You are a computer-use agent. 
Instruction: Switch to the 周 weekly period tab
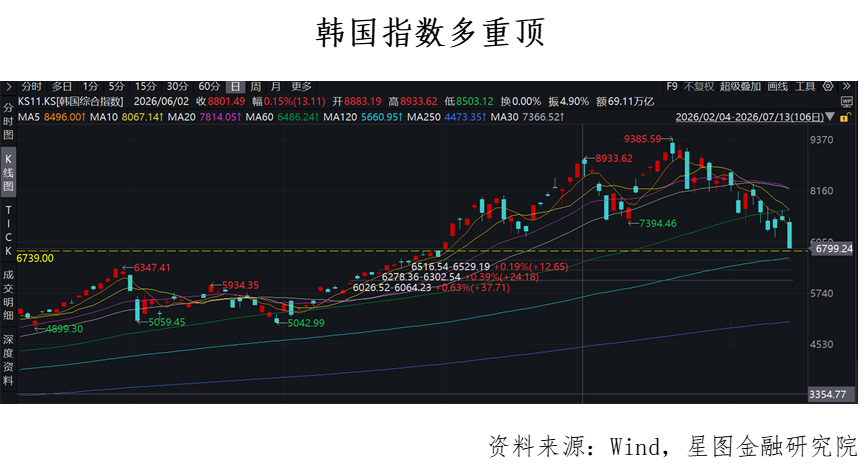(255, 87)
